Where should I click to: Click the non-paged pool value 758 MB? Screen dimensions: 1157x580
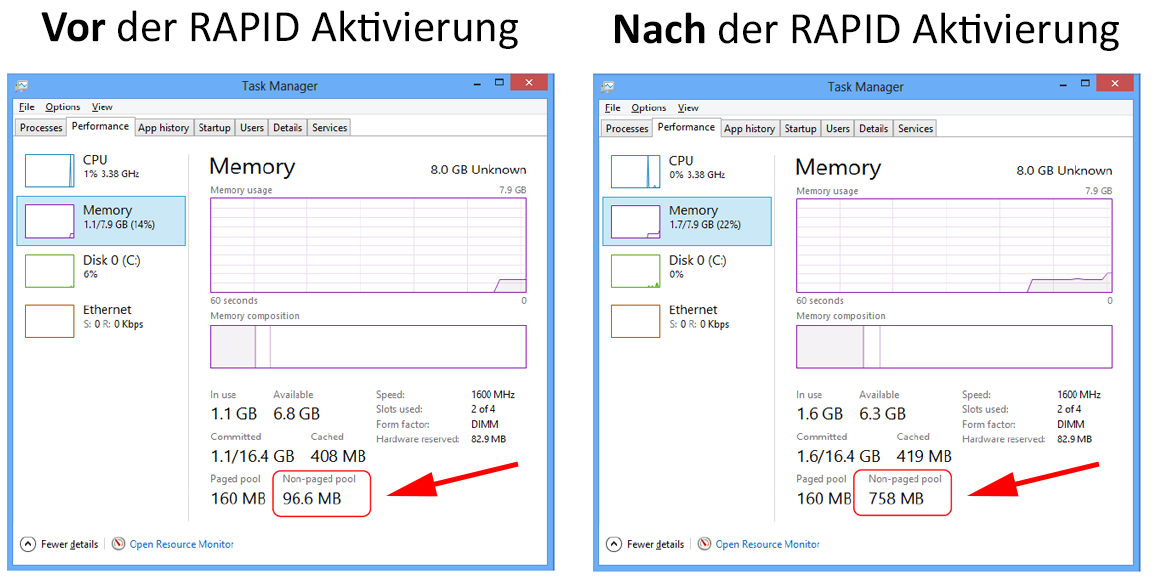(x=896, y=499)
